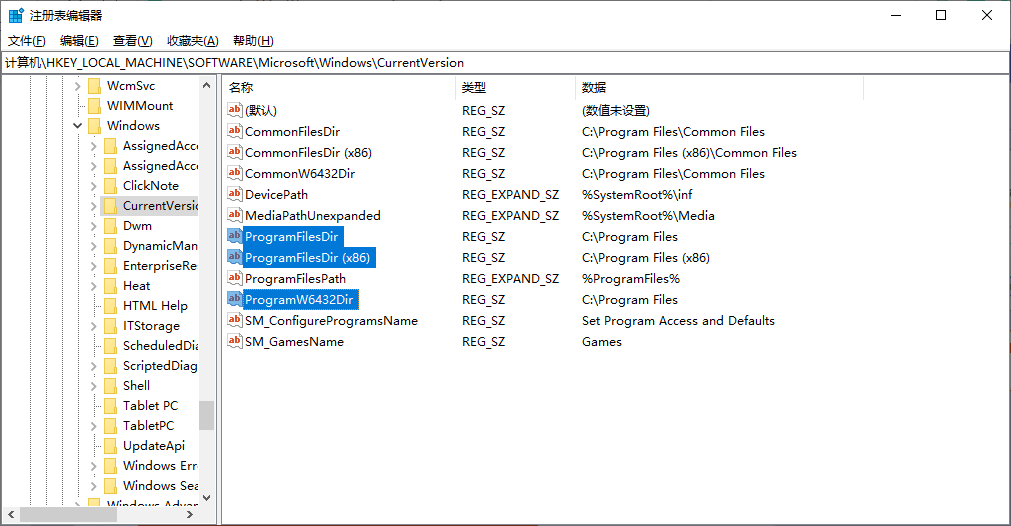Click the string icon beside ProgramFilesPath
This screenshot has width=1011, height=526.
(x=235, y=278)
